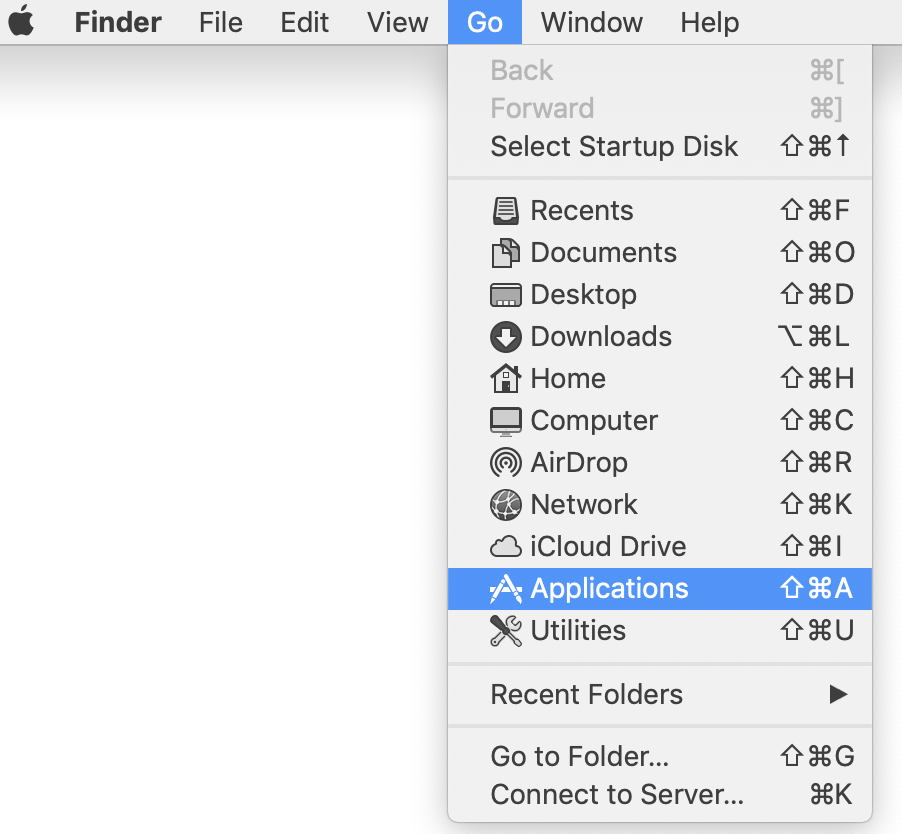
Task: Open the Window menu
Action: tap(591, 22)
